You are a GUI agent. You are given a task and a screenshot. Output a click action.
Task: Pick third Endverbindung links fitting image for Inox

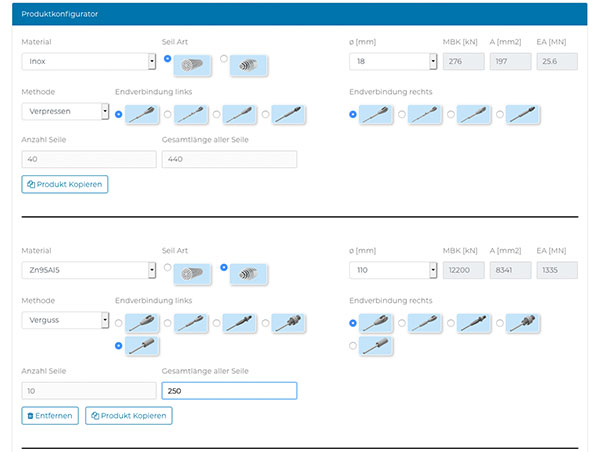[x=240, y=114]
